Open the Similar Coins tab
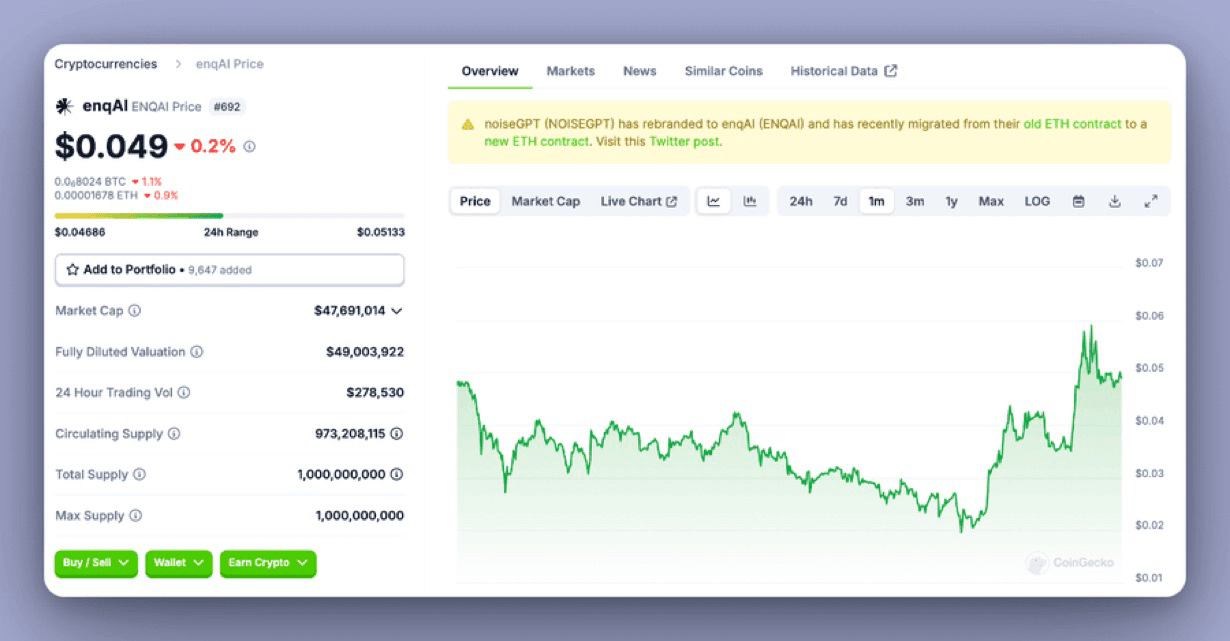 coord(724,71)
